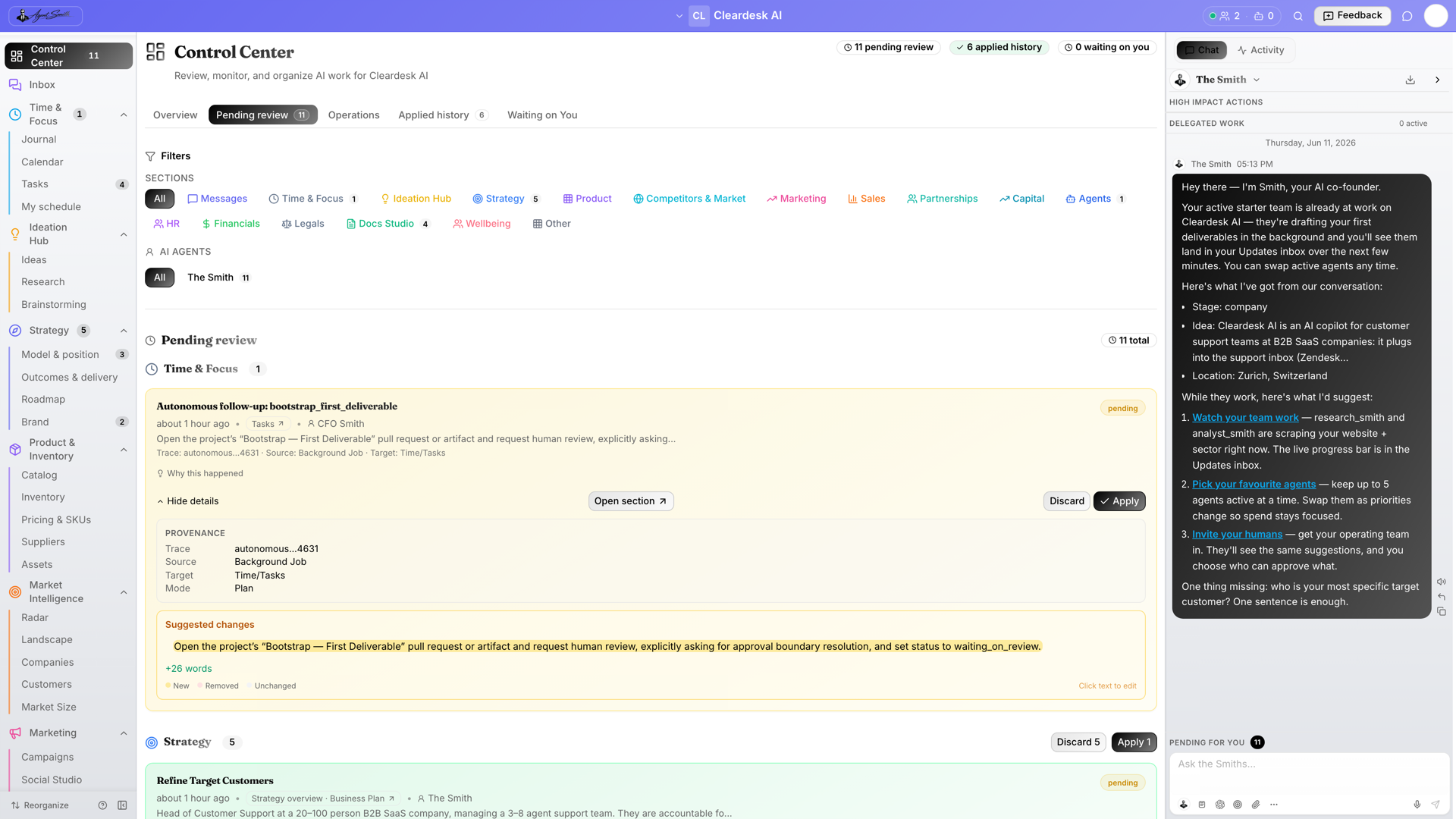Click Discard 5 for Strategy section
This screenshot has height=819, width=1456.
[1078, 742]
